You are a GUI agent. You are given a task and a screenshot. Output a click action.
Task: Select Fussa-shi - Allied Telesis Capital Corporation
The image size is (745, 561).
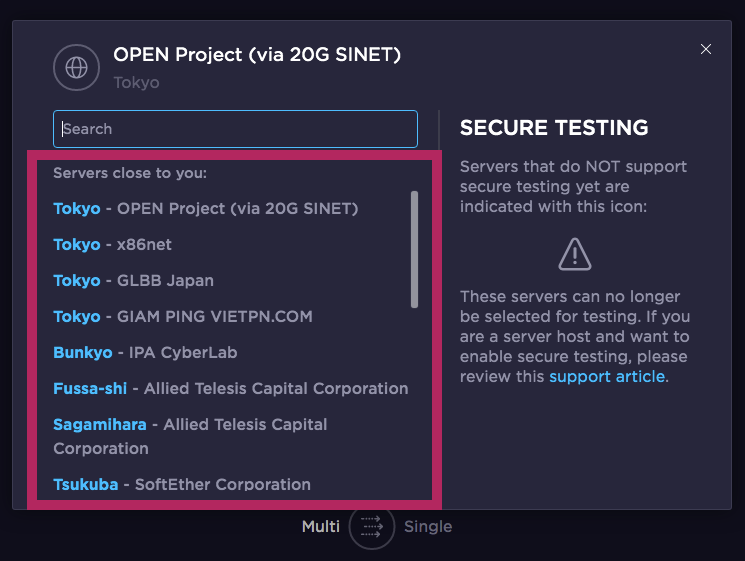(230, 389)
